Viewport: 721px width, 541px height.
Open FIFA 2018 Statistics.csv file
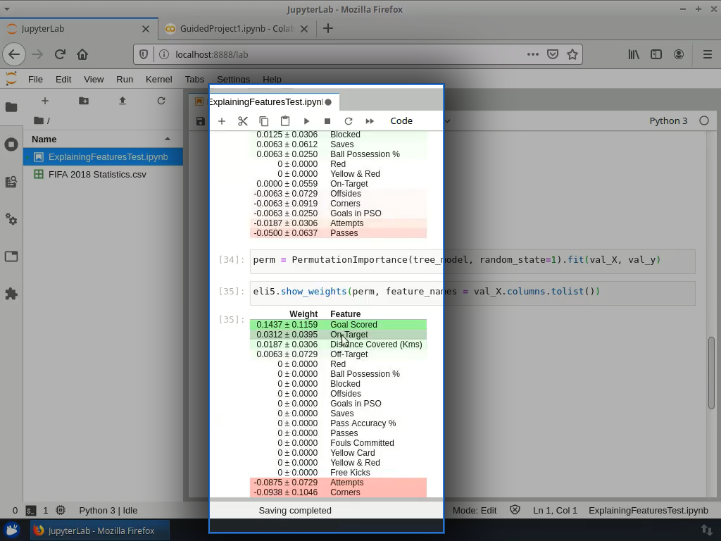pyautogui.click(x=103, y=174)
